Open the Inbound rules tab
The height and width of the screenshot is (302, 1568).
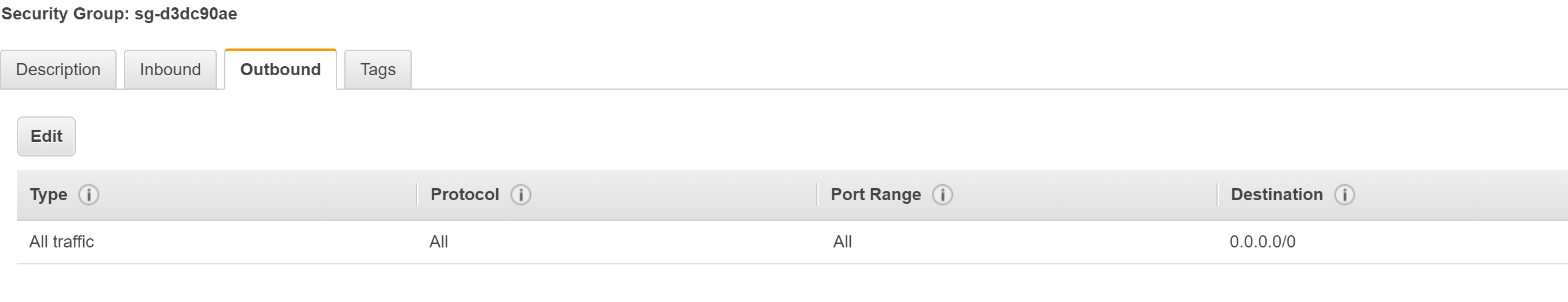[x=171, y=70]
